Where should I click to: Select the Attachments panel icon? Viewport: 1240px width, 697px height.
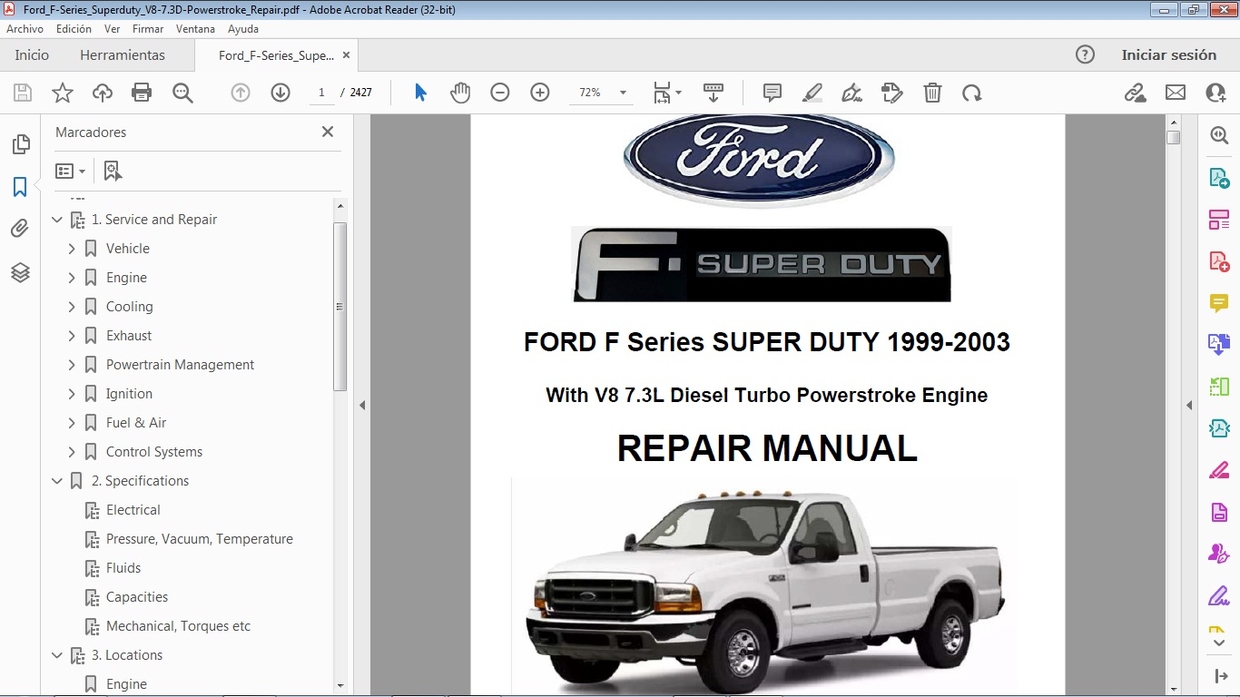tap(21, 228)
